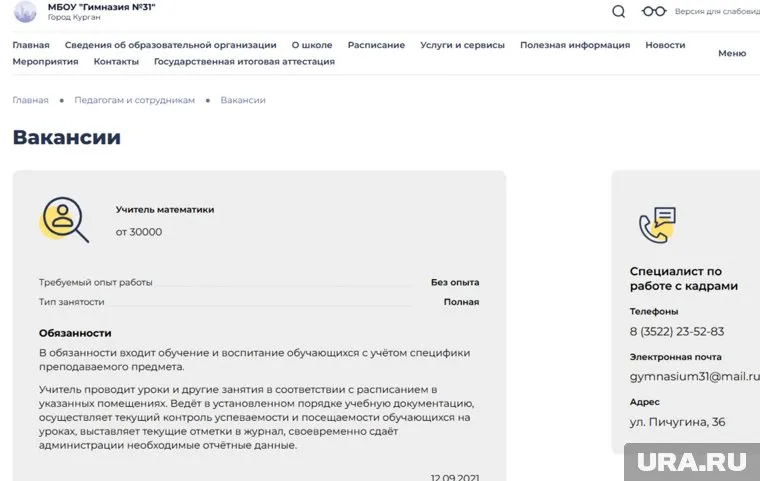Open the Контакты page

click(x=116, y=62)
